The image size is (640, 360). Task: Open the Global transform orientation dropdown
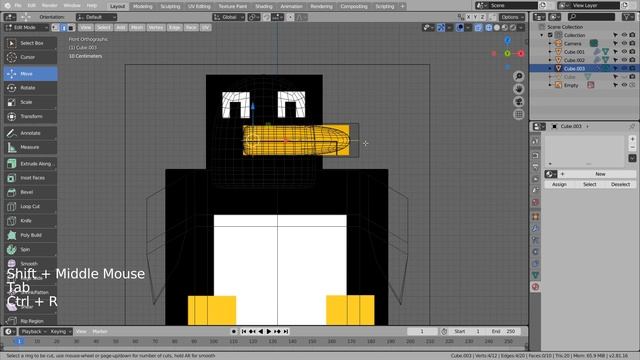tap(229, 17)
